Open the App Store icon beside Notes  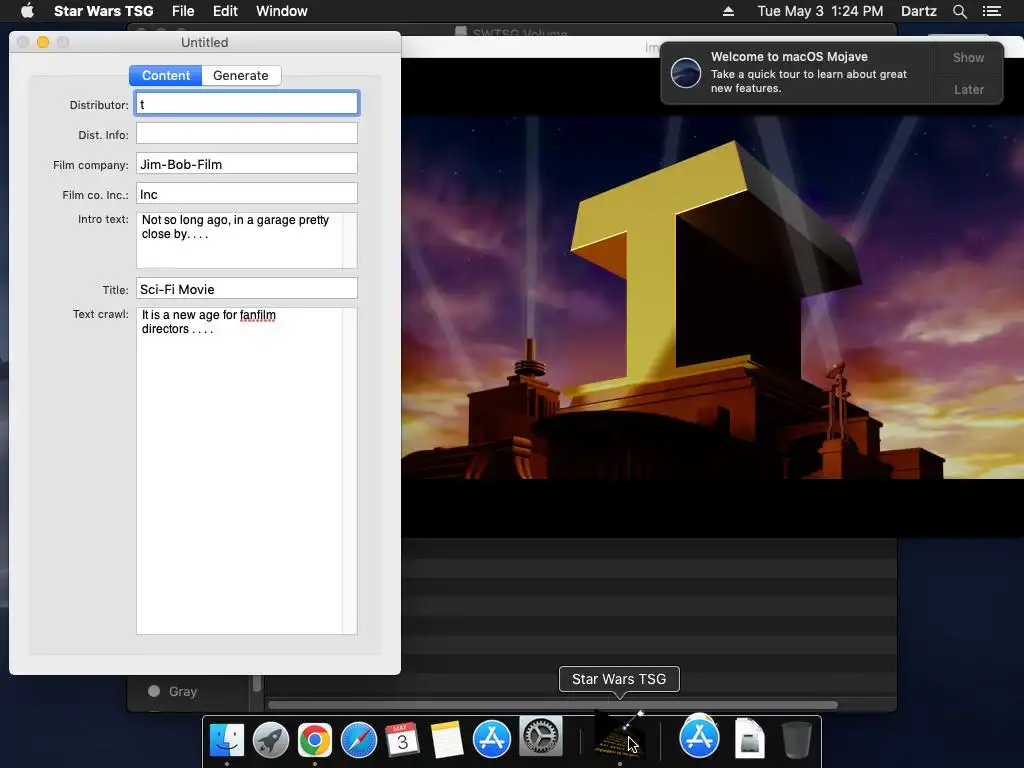coord(491,740)
